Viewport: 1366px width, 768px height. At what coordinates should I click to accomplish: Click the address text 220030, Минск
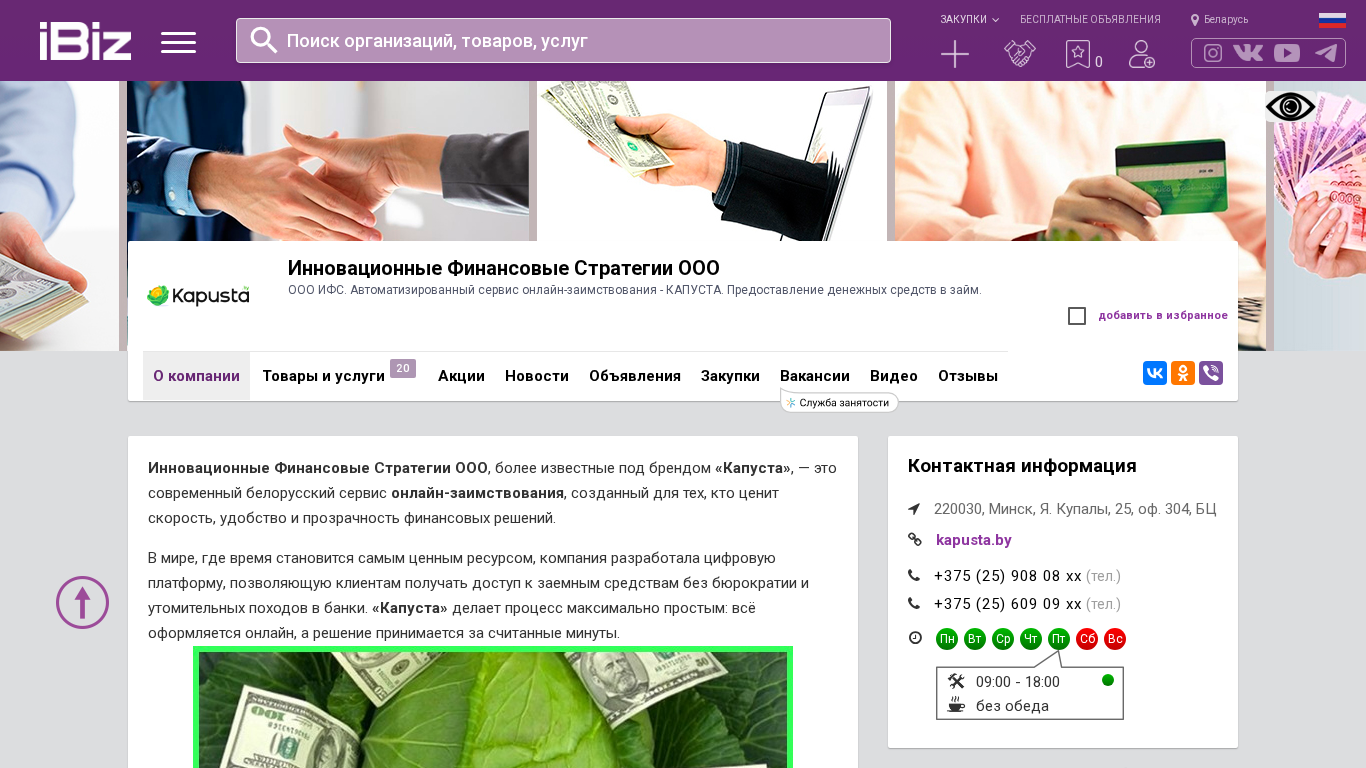(1075, 509)
